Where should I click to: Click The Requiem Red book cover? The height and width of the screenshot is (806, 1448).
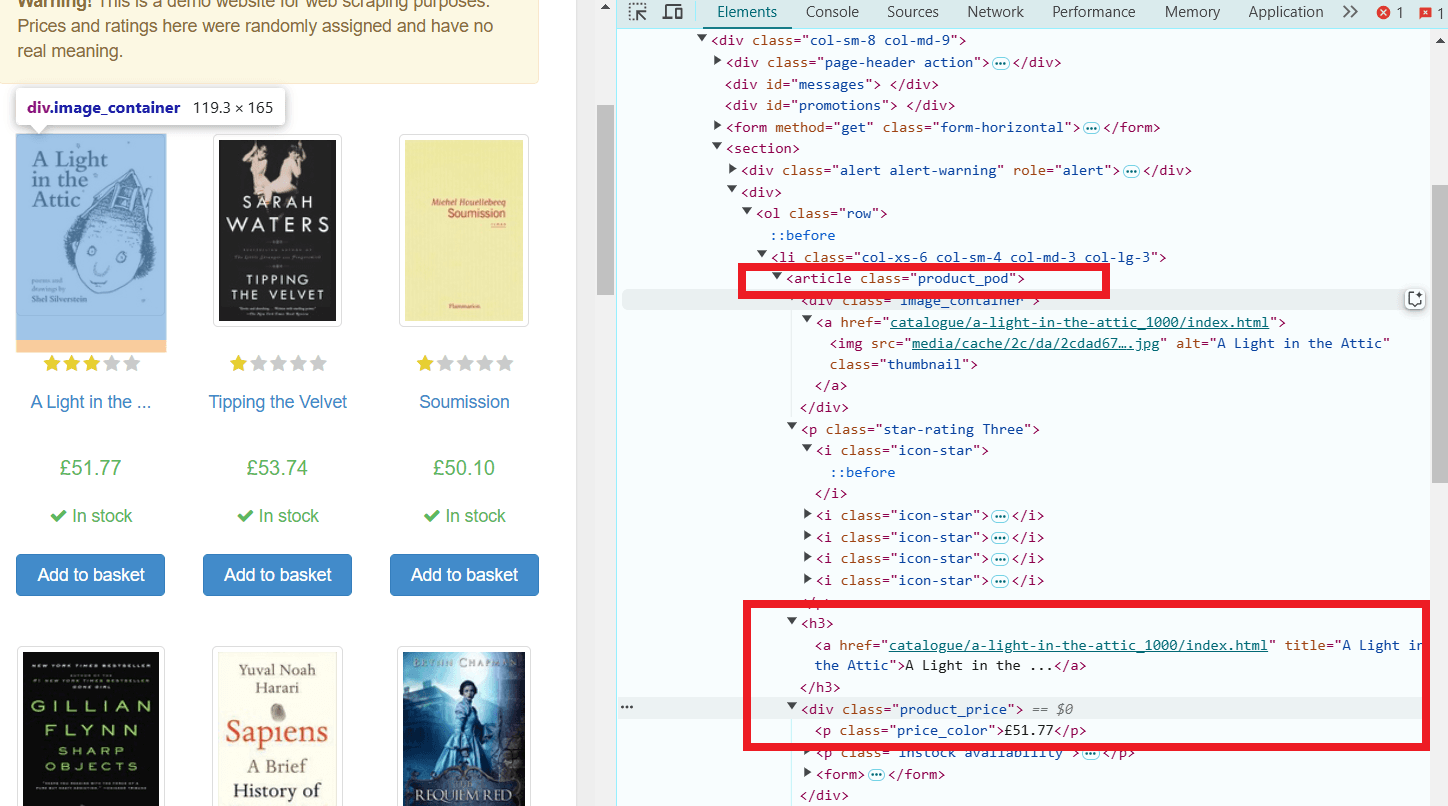click(x=464, y=726)
